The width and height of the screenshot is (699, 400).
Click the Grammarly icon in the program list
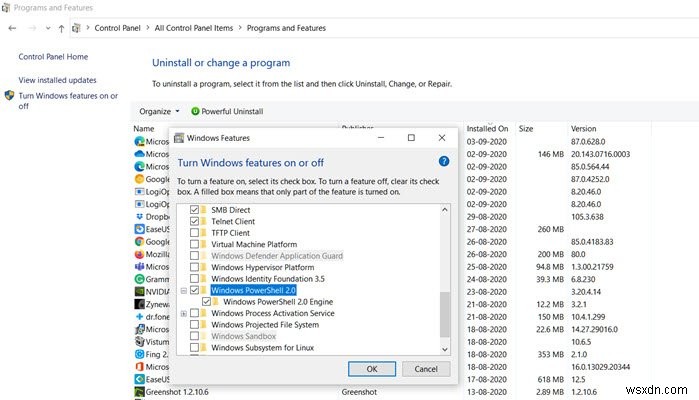point(139,279)
